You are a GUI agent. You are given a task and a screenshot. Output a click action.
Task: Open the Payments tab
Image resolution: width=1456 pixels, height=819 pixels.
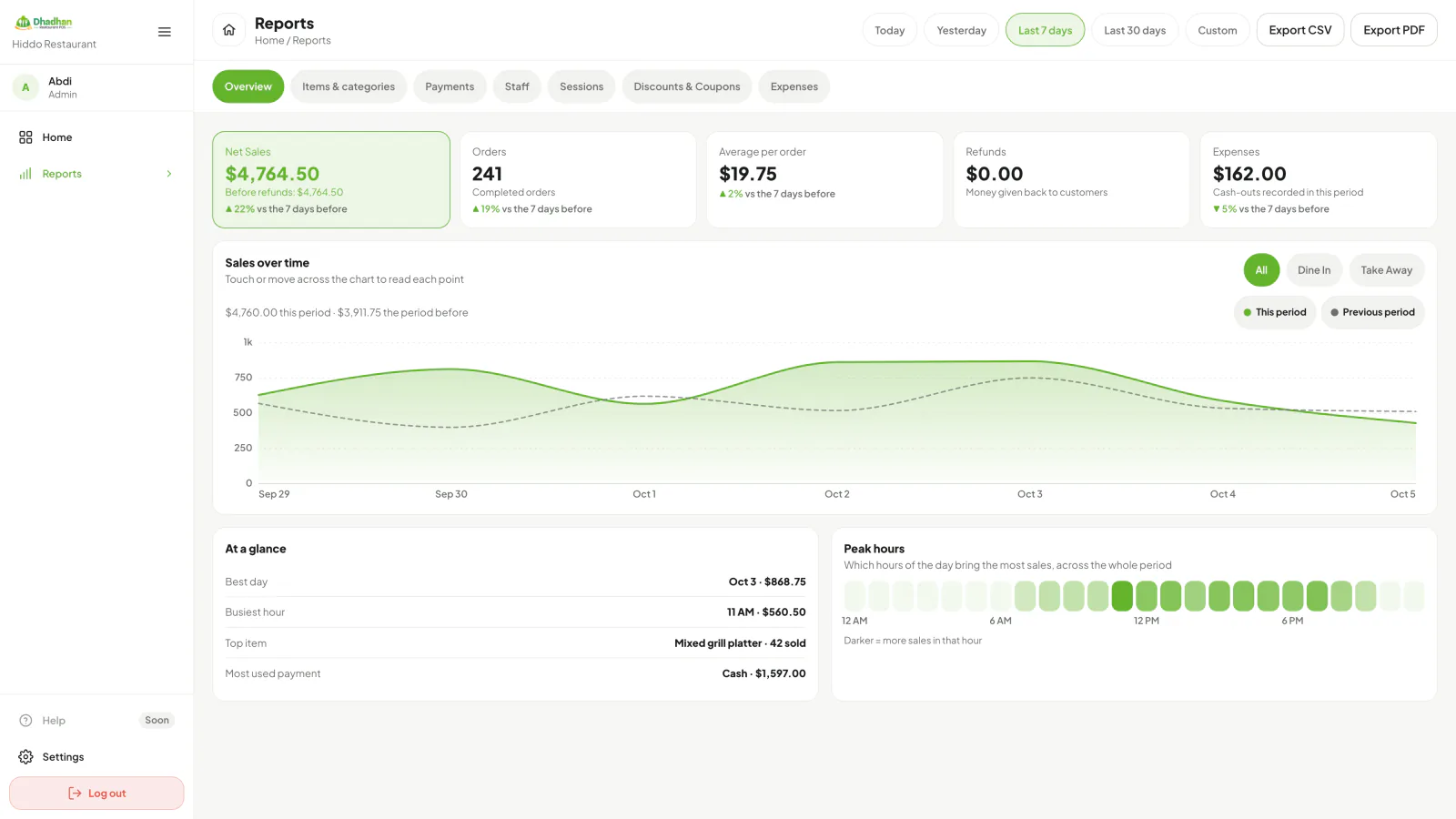(450, 87)
